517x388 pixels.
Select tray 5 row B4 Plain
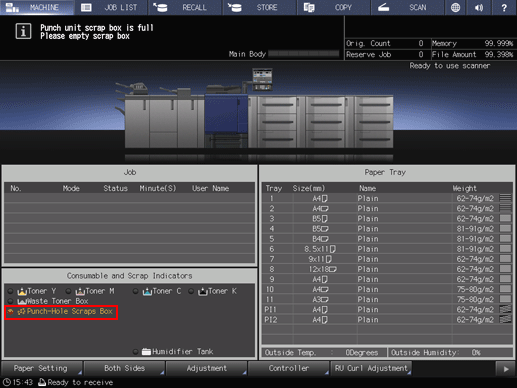click(387, 239)
